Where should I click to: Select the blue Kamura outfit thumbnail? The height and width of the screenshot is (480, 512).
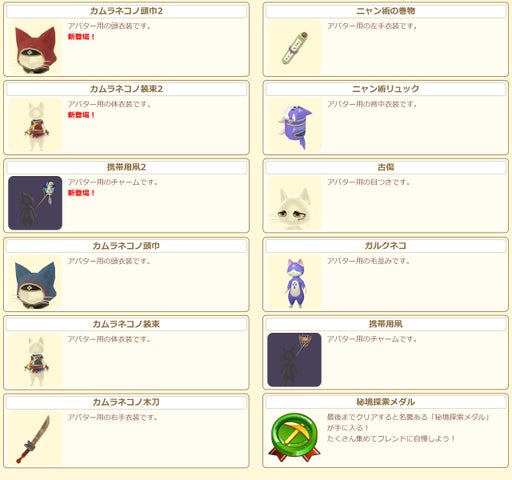(x=35, y=360)
